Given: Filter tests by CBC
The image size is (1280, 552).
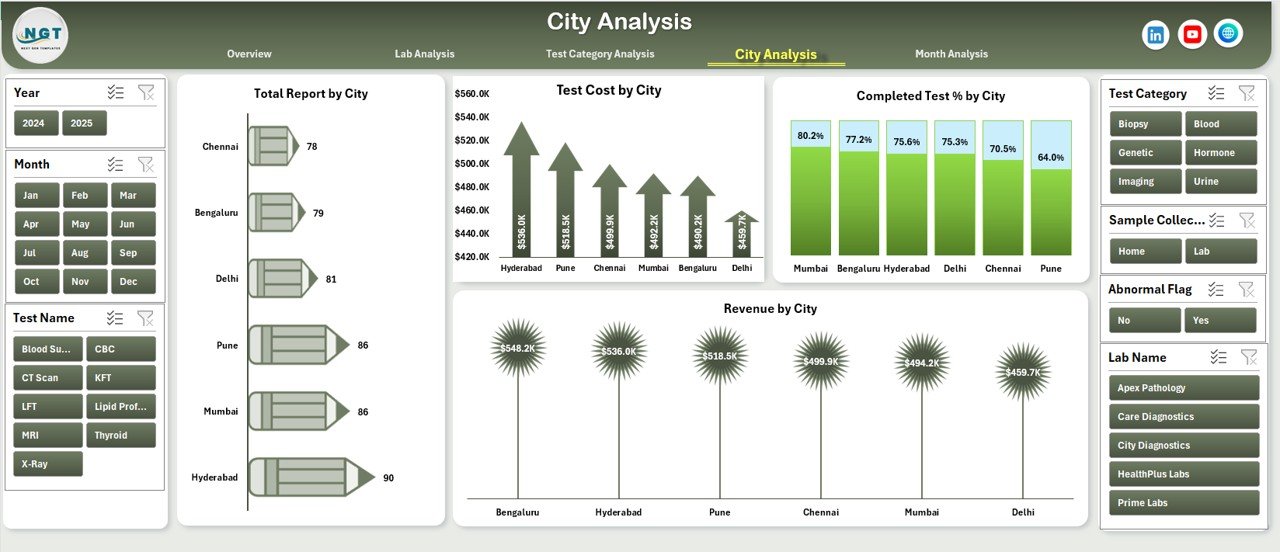Looking at the screenshot, I should 121,349.
